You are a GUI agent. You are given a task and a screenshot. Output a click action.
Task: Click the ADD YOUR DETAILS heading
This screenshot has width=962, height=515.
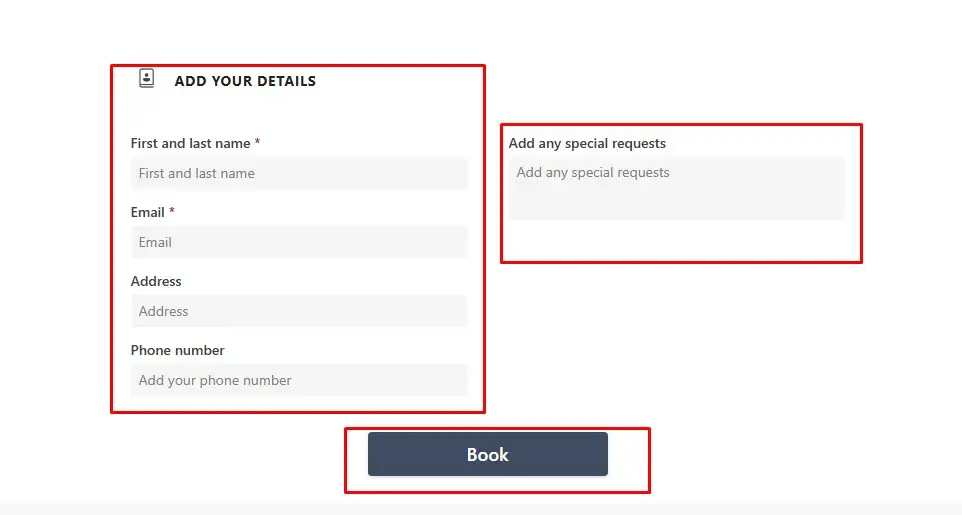coord(245,81)
